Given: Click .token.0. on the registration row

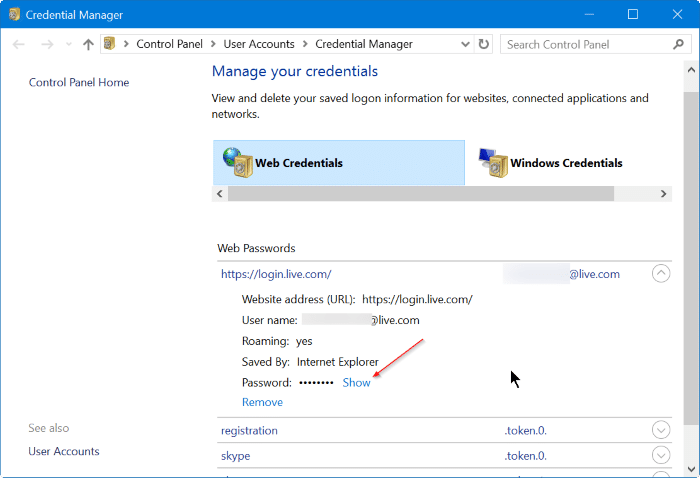Looking at the screenshot, I should click(x=526, y=431).
